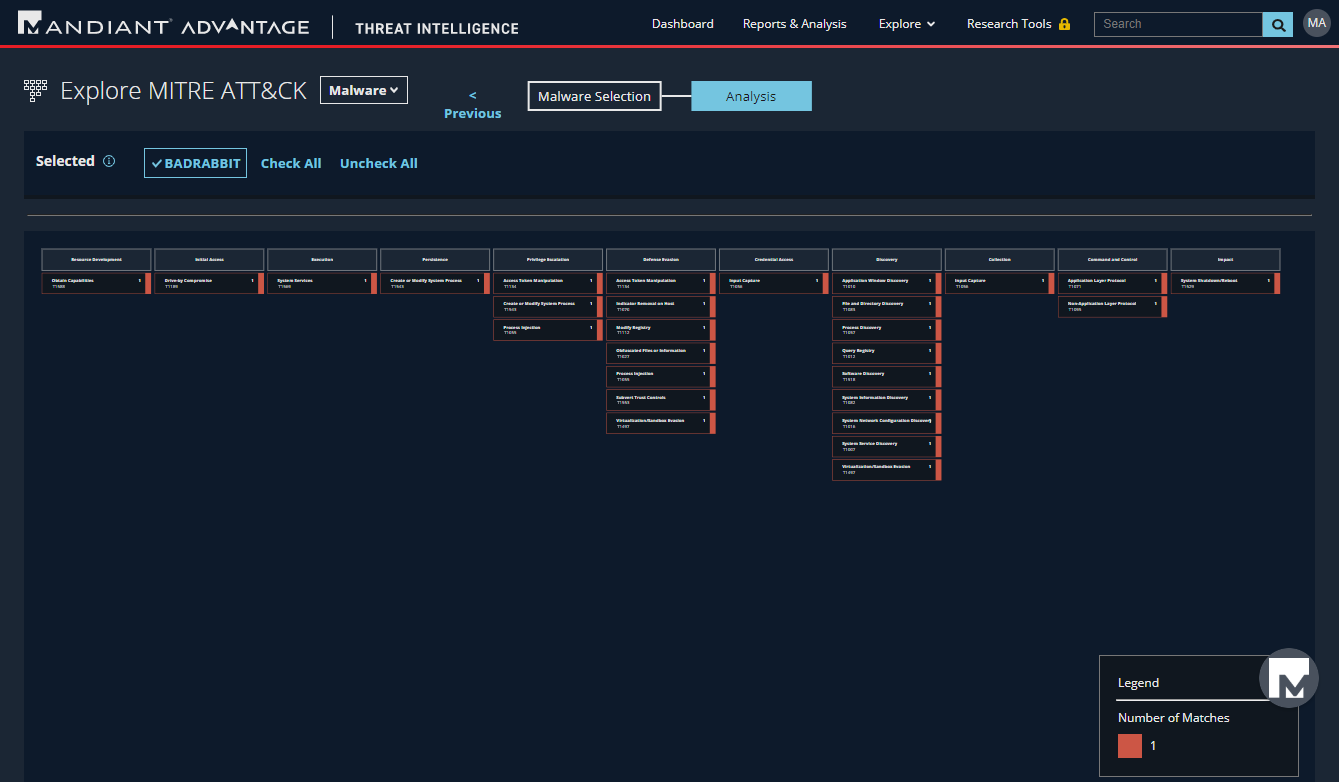Open the Dashboard page

point(683,24)
